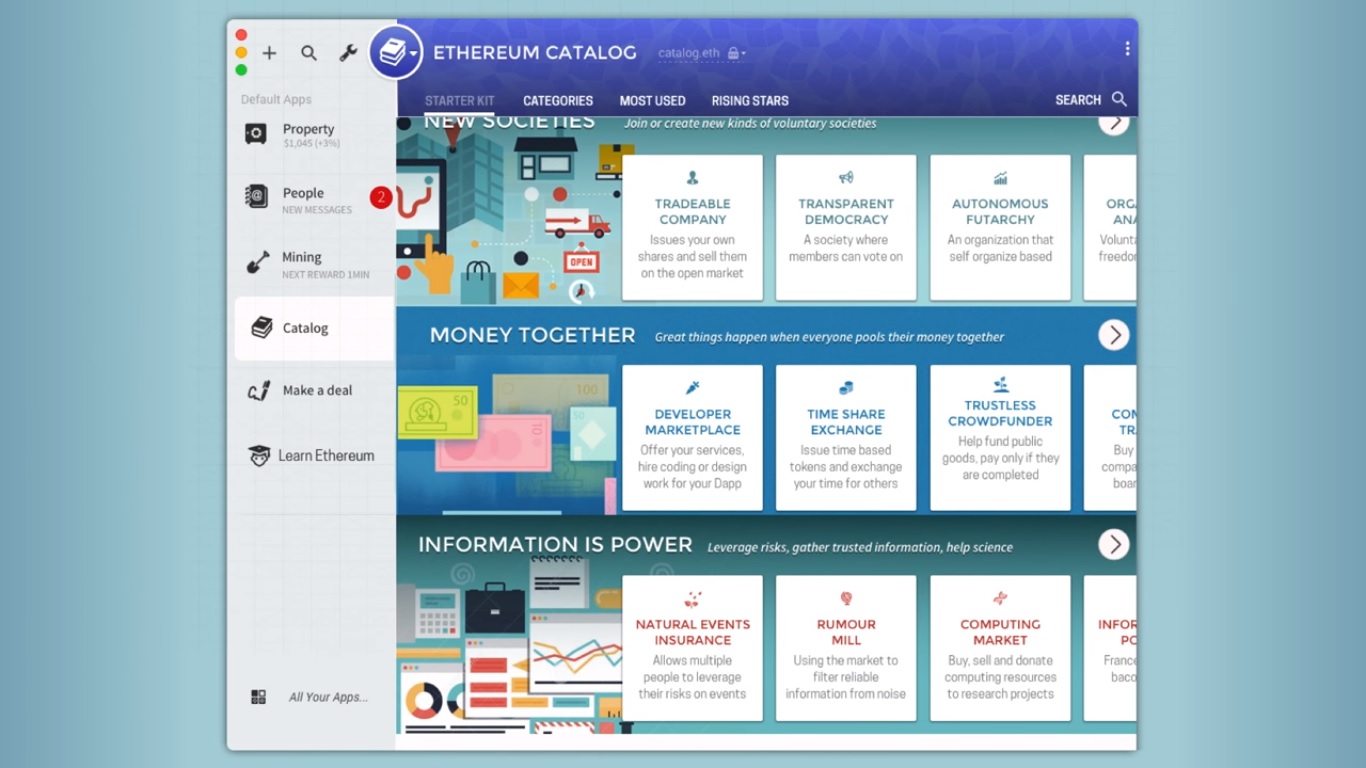The width and height of the screenshot is (1366, 768).
Task: Select the Catalog books icon in sidebar
Action: pos(262,327)
